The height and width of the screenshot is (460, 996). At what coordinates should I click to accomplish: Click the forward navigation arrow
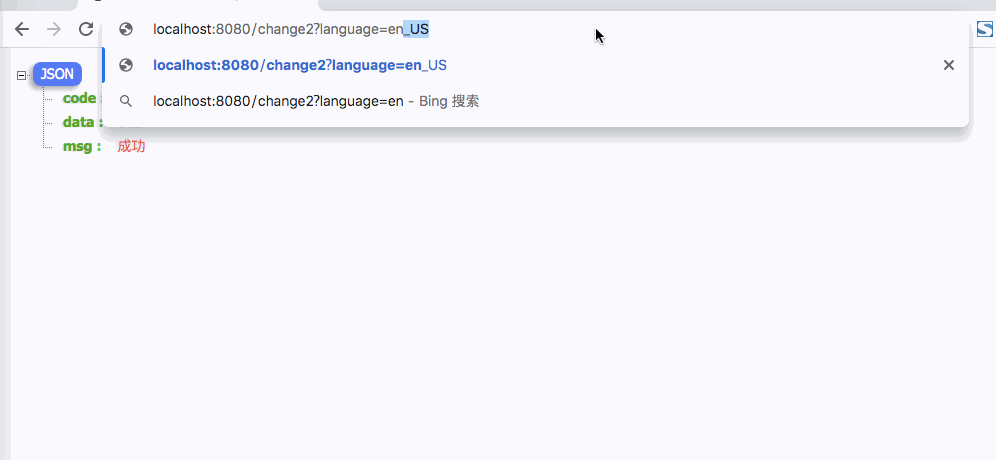[x=54, y=29]
